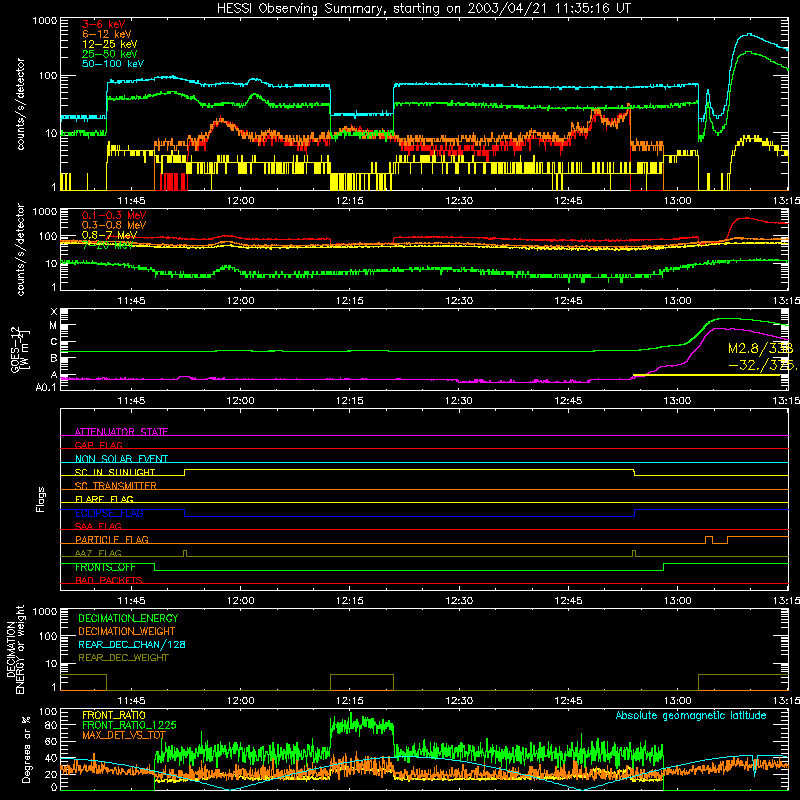
Task: Click the REAR_DEC_CHAN/128 legend label
Action: (x=132, y=644)
